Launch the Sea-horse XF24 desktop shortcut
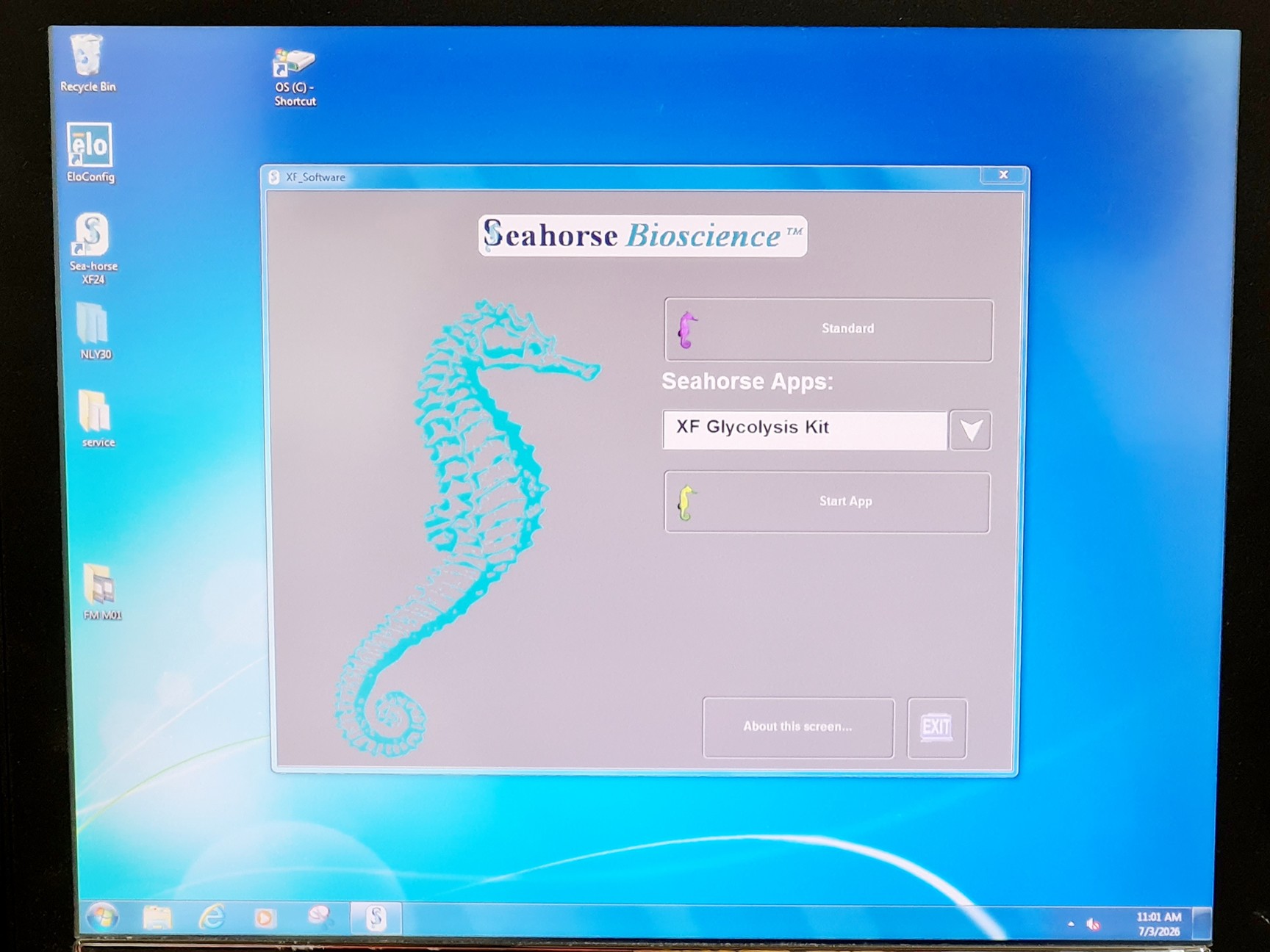The height and width of the screenshot is (952, 1270). pyautogui.click(x=93, y=248)
